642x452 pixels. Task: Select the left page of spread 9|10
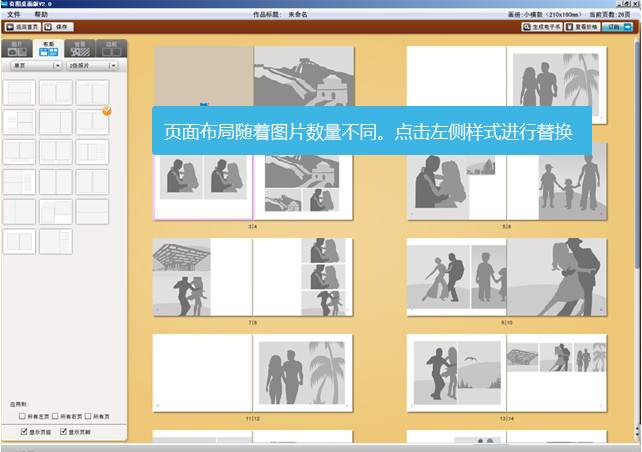[x=457, y=277]
